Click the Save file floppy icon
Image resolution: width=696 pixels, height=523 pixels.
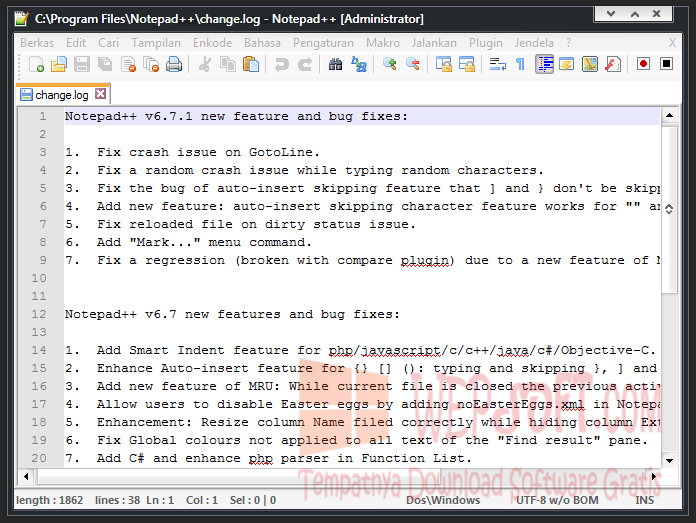pyautogui.click(x=82, y=64)
